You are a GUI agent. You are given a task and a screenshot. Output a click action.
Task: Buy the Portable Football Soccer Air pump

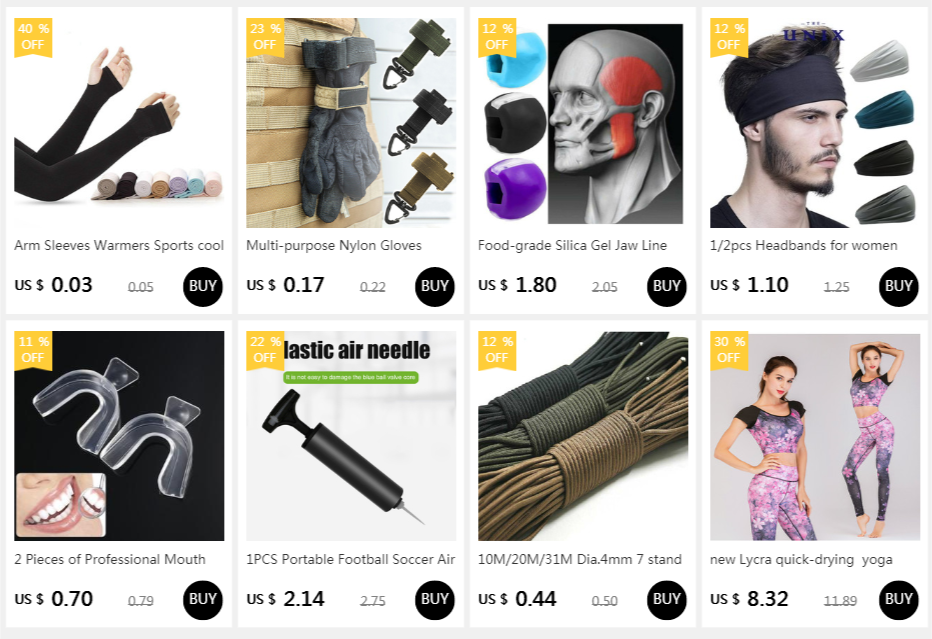pyautogui.click(x=434, y=600)
